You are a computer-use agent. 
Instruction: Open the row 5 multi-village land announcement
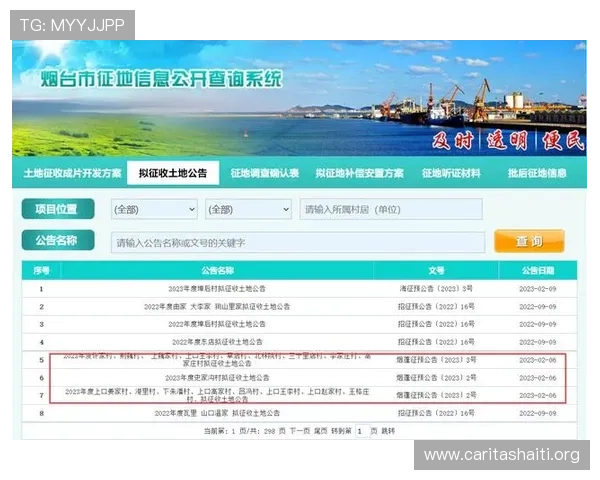point(217,360)
